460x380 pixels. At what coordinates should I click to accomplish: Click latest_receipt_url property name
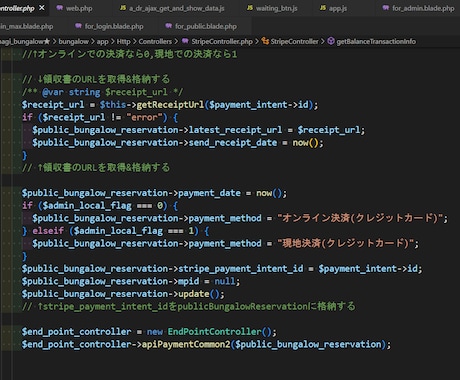(235, 130)
